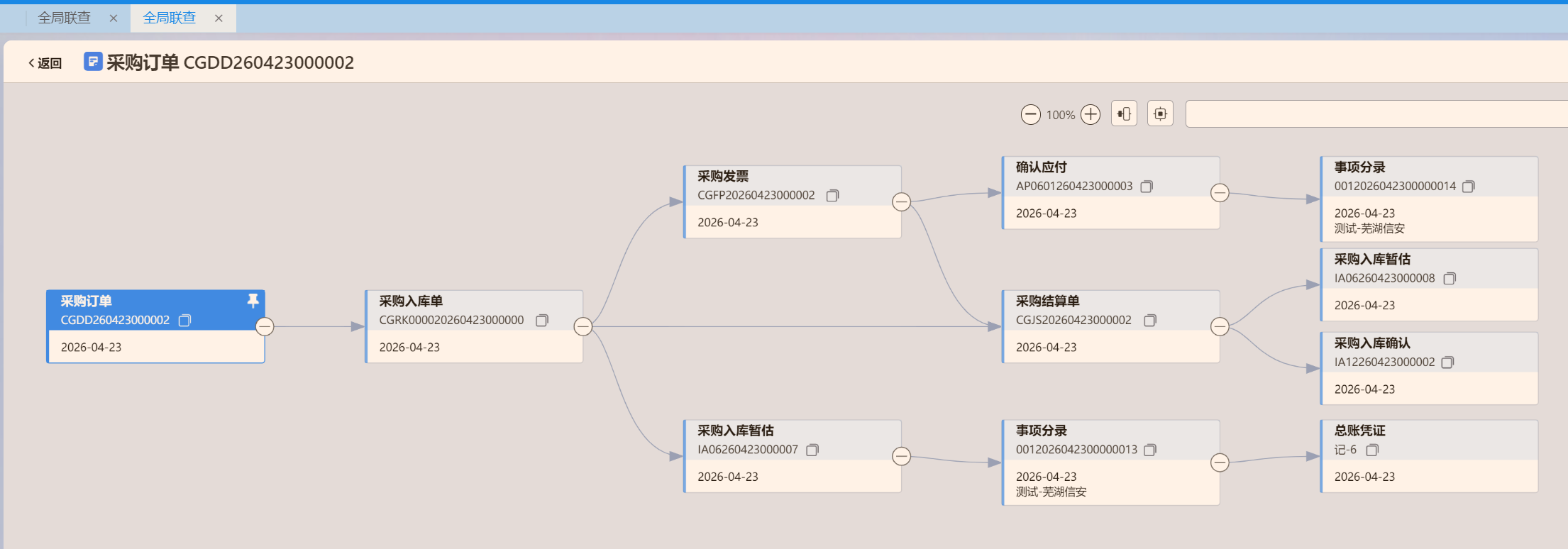
Task: Switch to the first 全局联查 tab
Action: click(x=65, y=18)
